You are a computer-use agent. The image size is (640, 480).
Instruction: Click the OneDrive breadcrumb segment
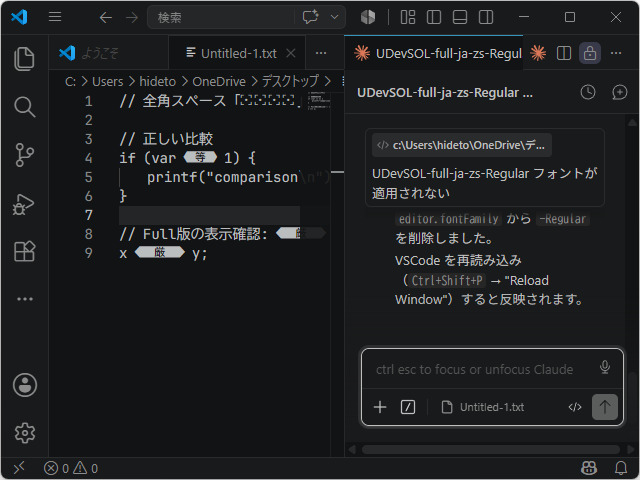[219, 82]
